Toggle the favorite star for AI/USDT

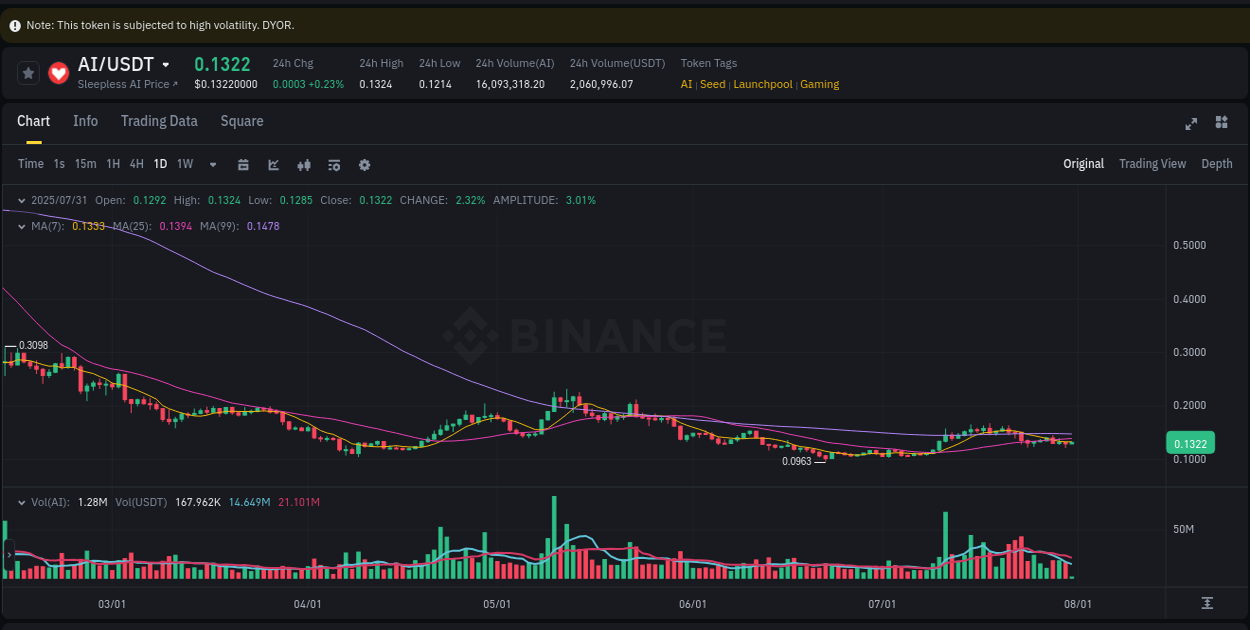point(28,72)
